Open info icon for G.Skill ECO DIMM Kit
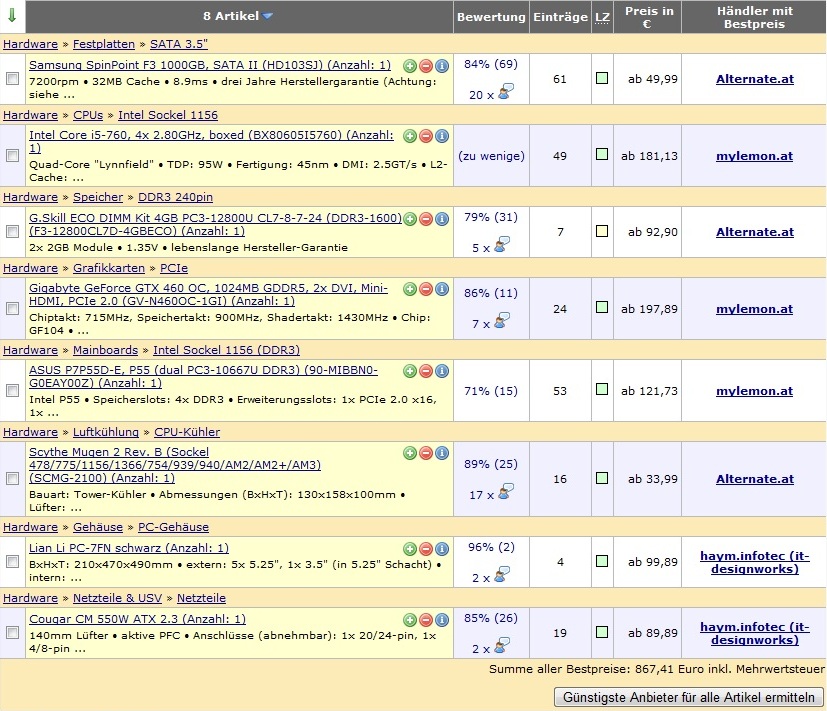The image size is (827, 711). pyautogui.click(x=442, y=219)
